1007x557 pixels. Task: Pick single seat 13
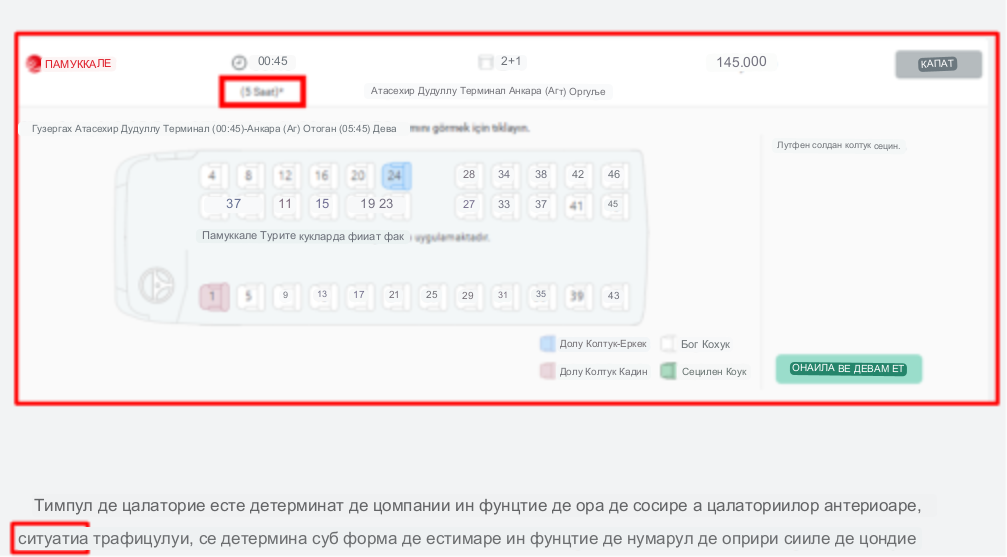[x=322, y=295]
